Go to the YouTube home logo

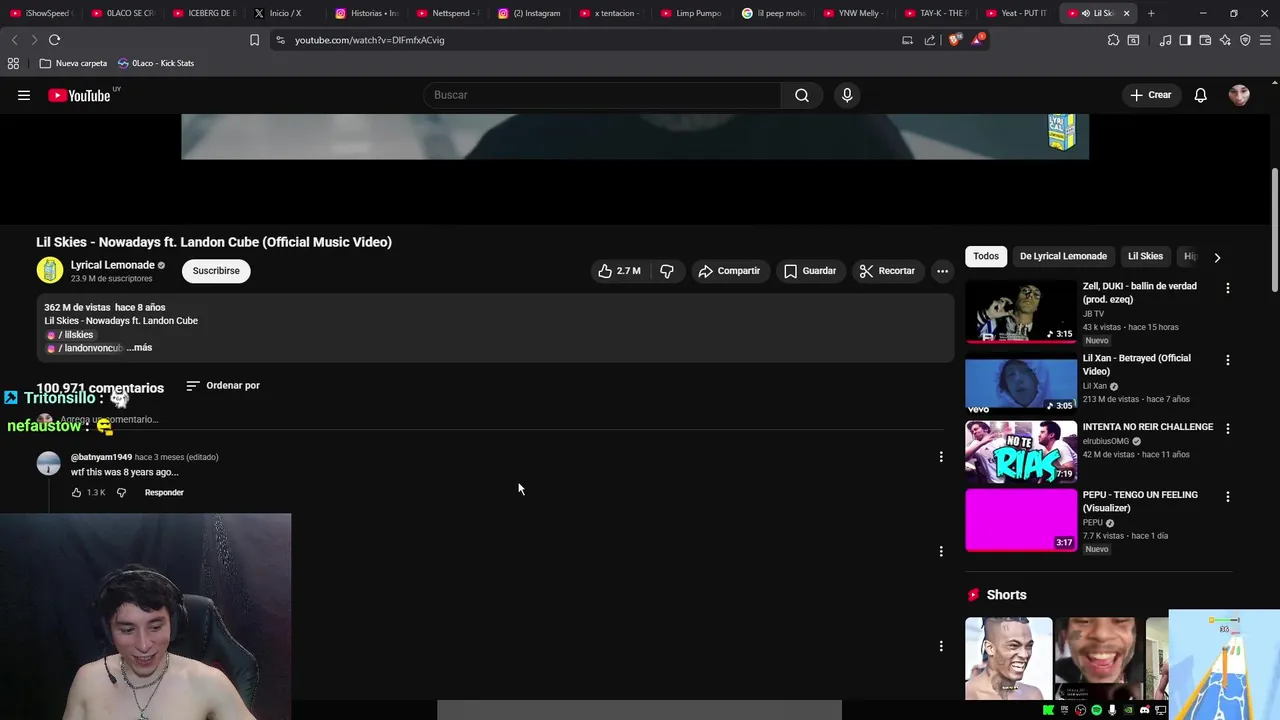click(x=79, y=95)
